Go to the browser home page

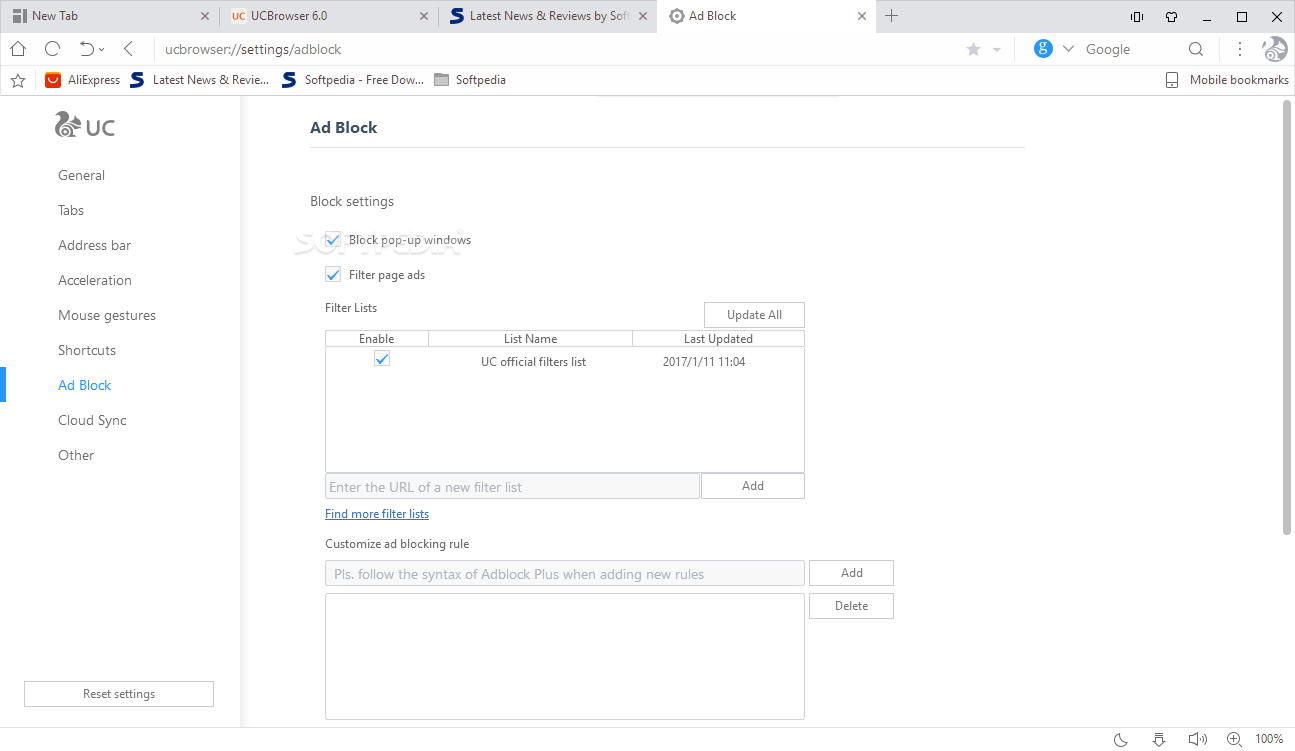[18, 49]
